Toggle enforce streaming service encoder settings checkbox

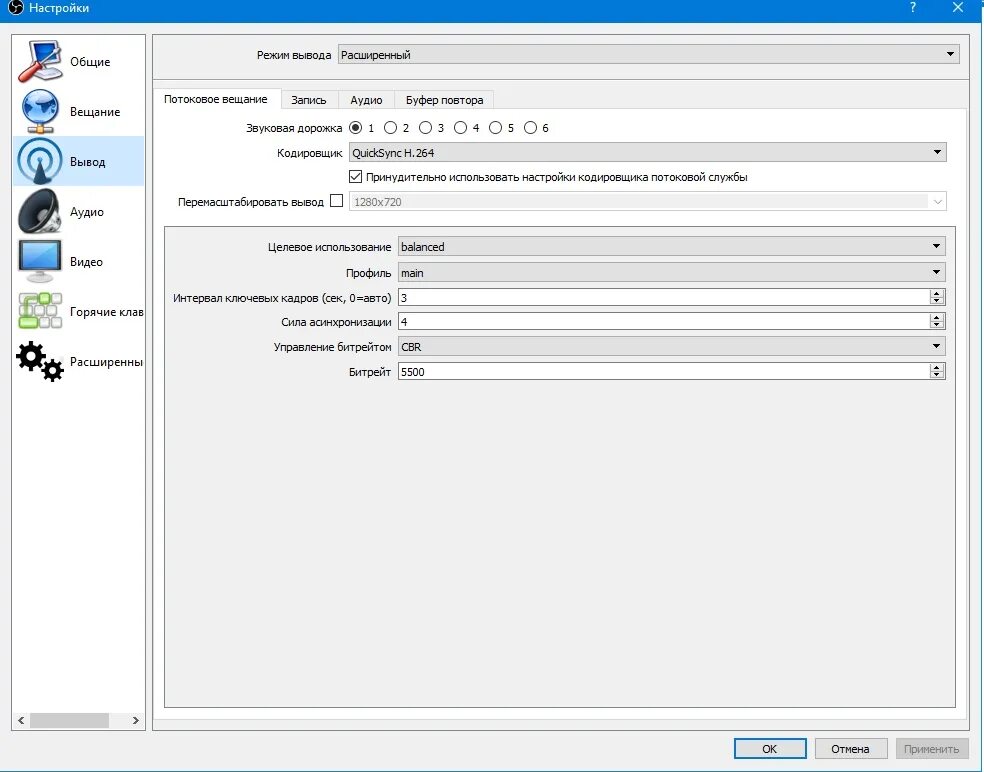355,177
